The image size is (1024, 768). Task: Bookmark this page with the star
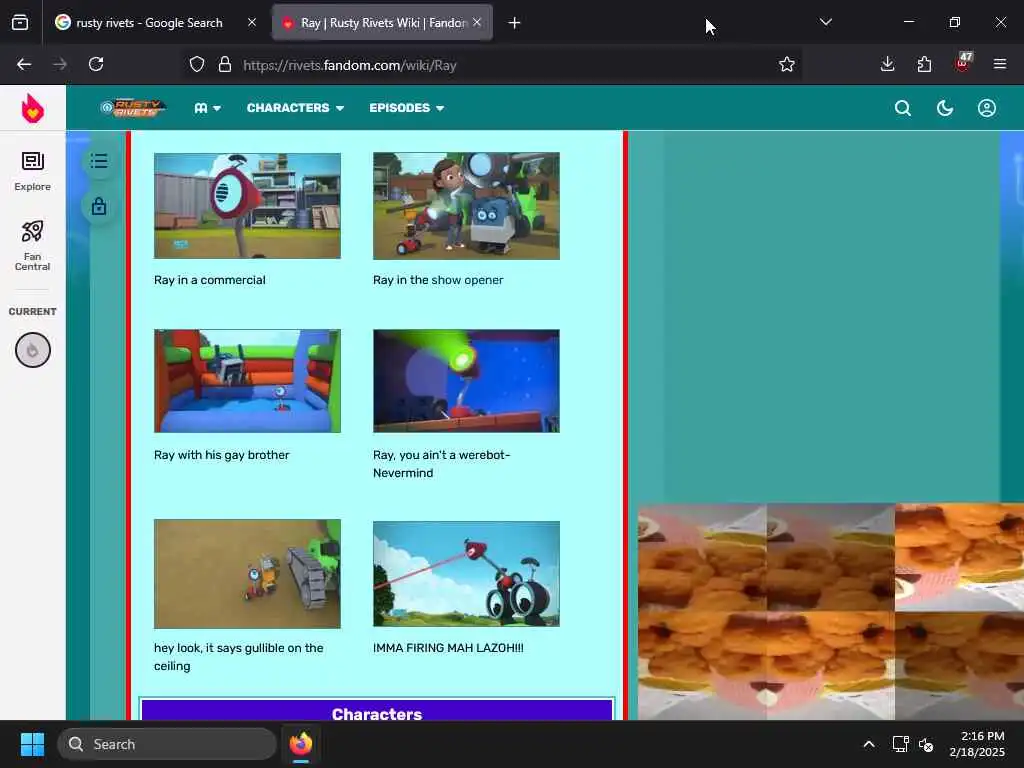pyautogui.click(x=787, y=64)
